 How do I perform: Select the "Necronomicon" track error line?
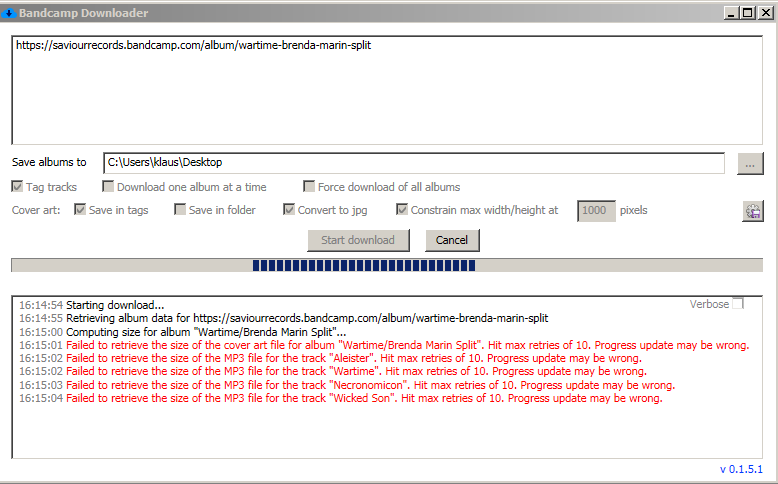(x=347, y=385)
